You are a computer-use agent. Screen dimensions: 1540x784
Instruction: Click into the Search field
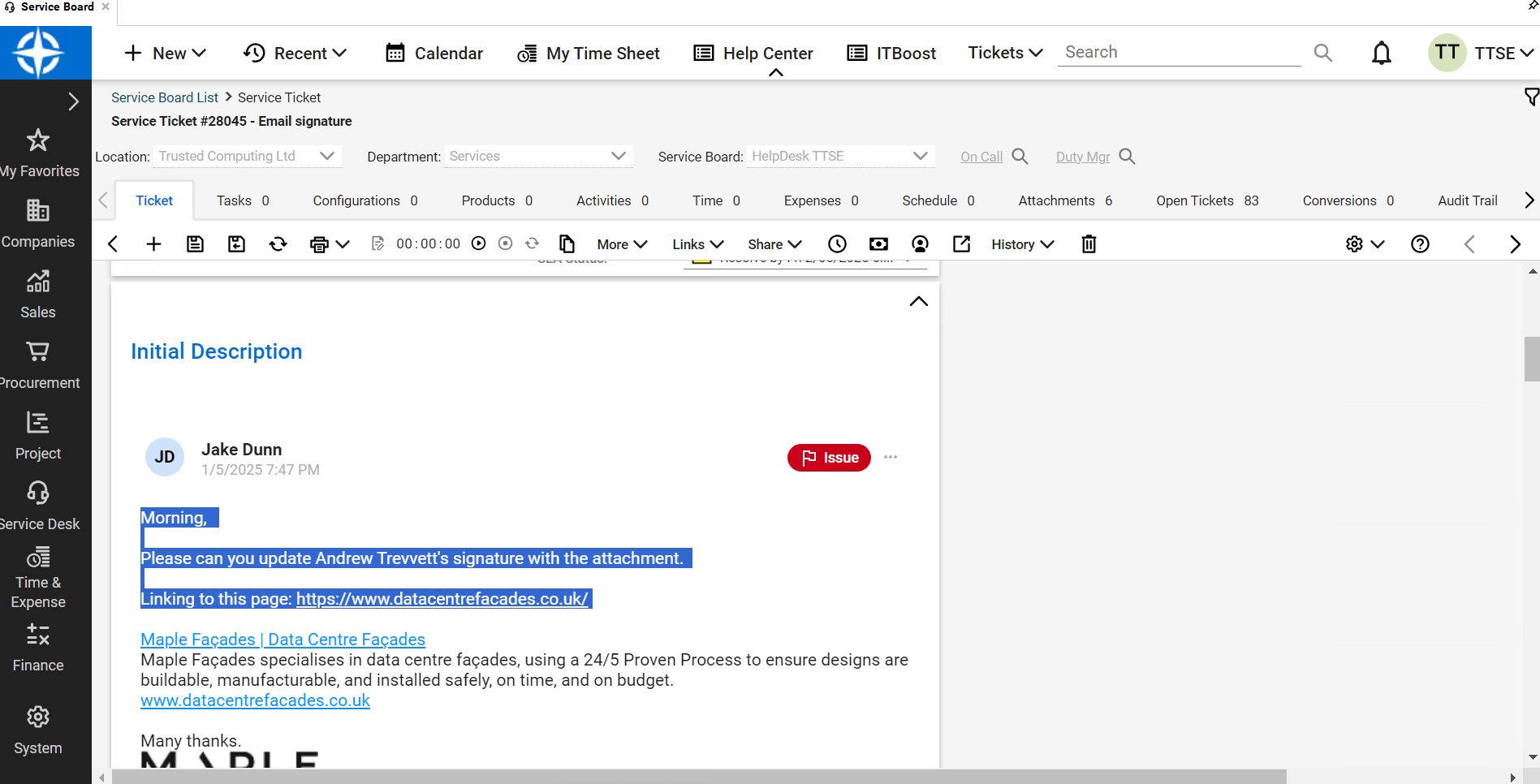point(1179,53)
